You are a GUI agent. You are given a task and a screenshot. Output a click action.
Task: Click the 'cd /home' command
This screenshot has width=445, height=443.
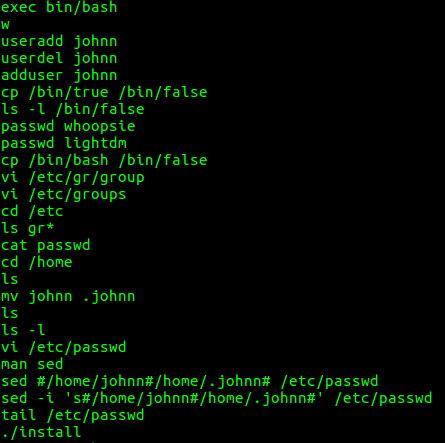[x=37, y=262]
